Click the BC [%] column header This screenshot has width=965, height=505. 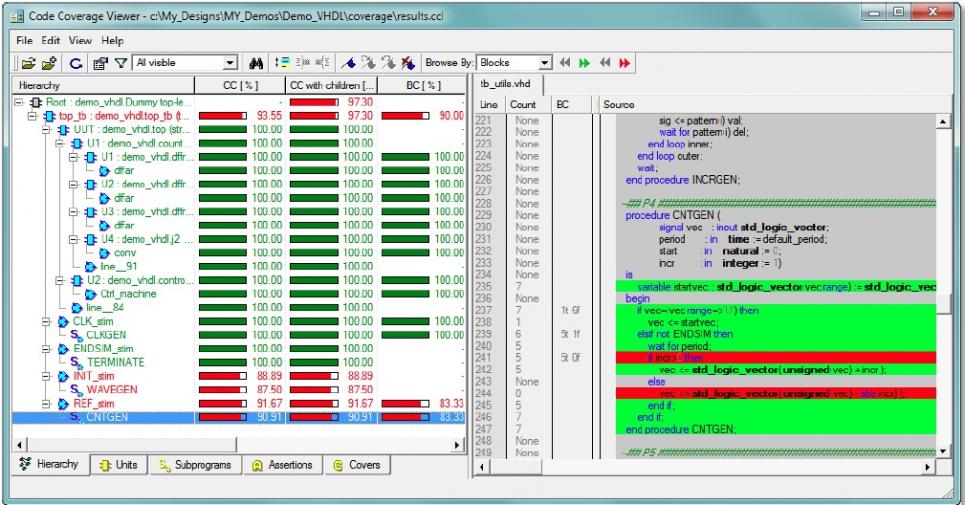tap(422, 85)
